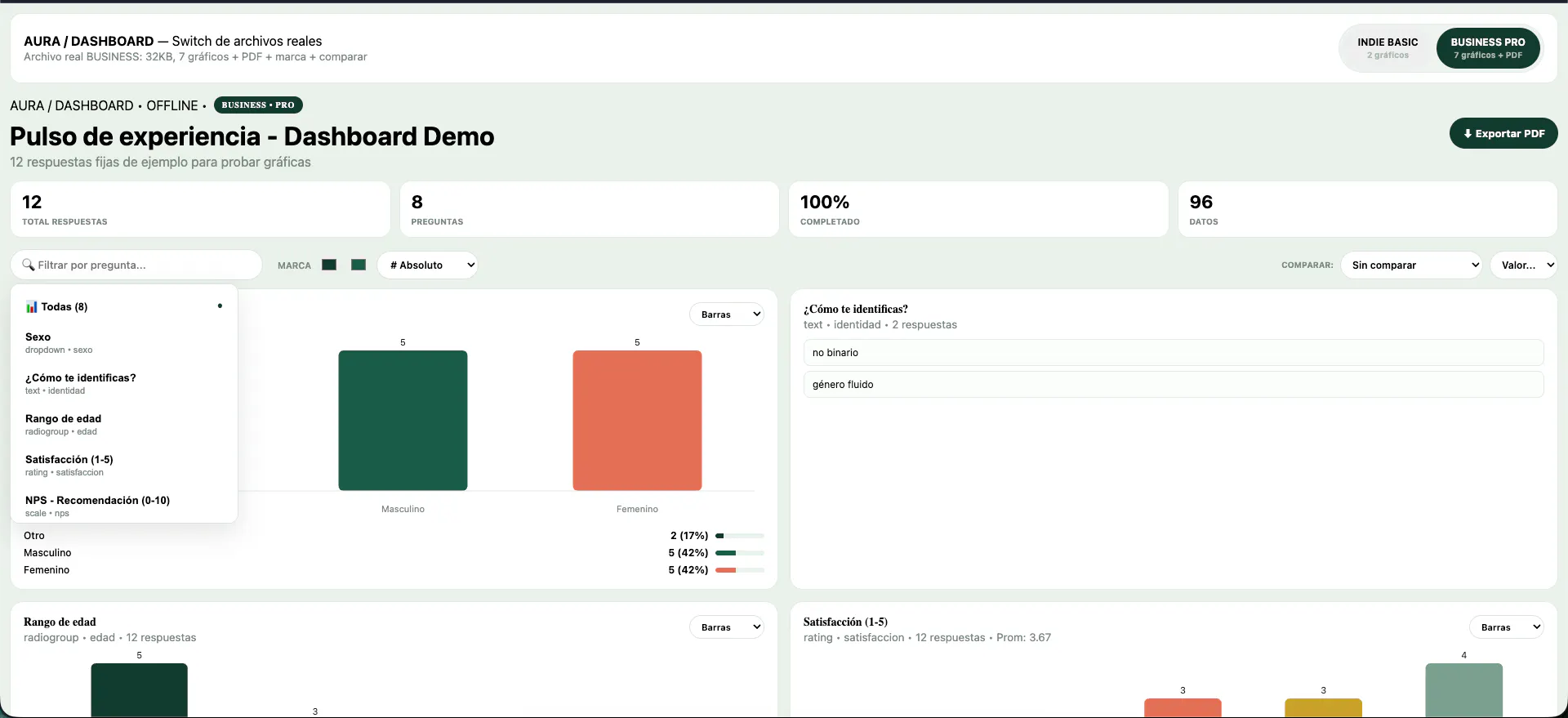This screenshot has width=1568, height=718.
Task: Open the Valor... dropdown
Action: pos(1523,265)
